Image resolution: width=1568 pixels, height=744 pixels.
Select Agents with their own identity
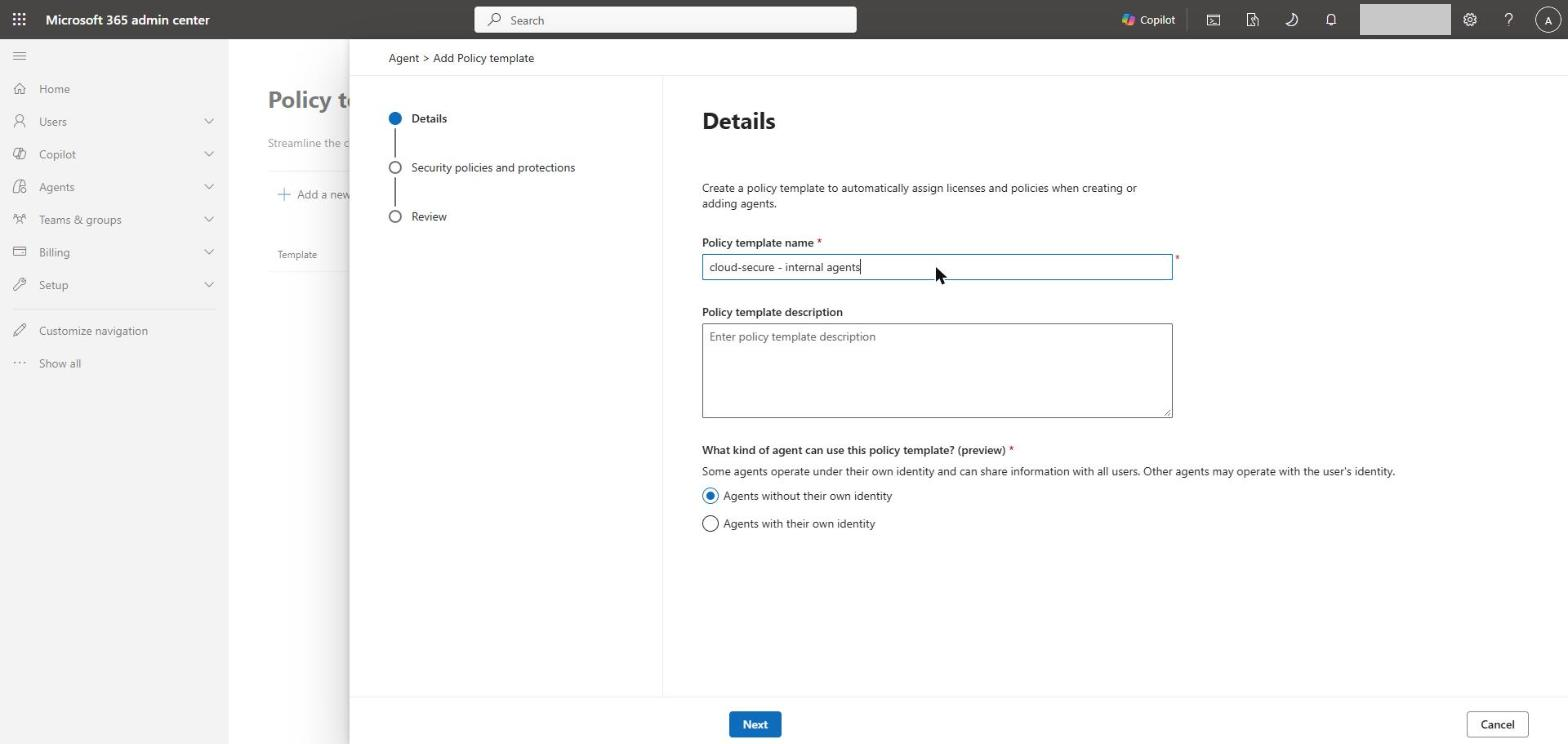tap(710, 524)
